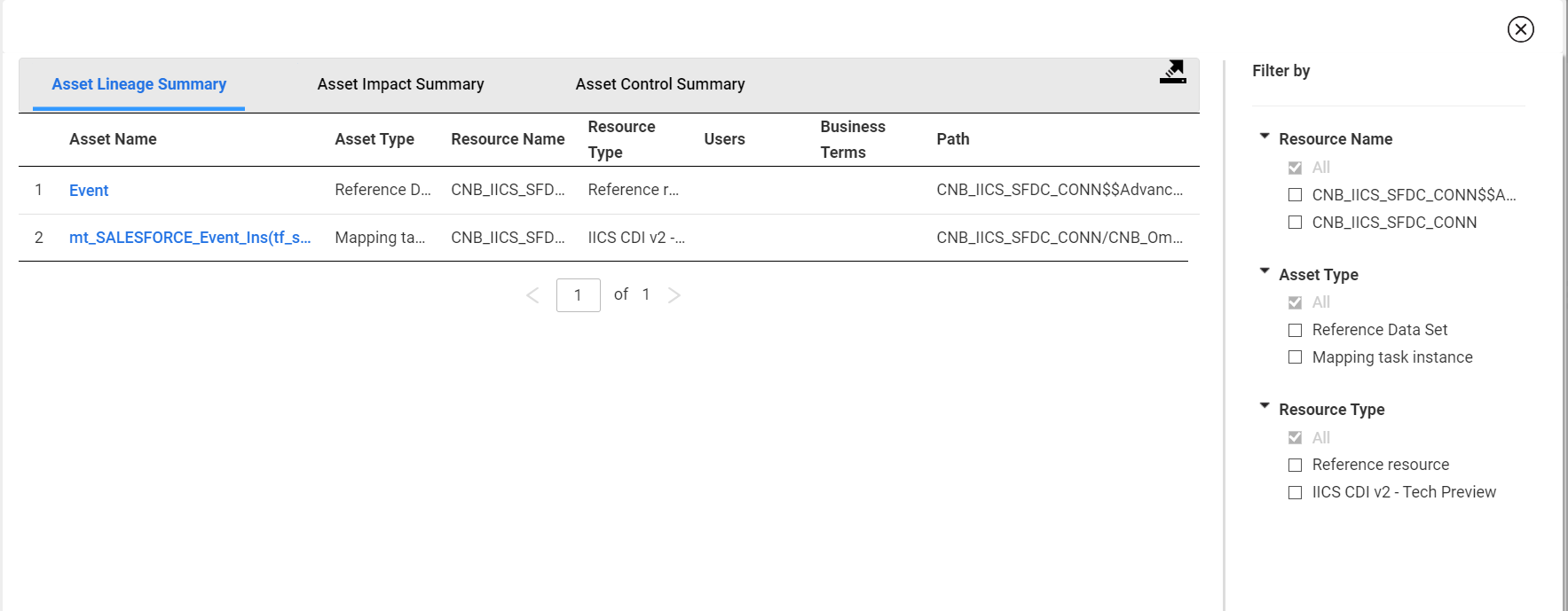
Task: Click the page number input field
Action: coord(579,295)
